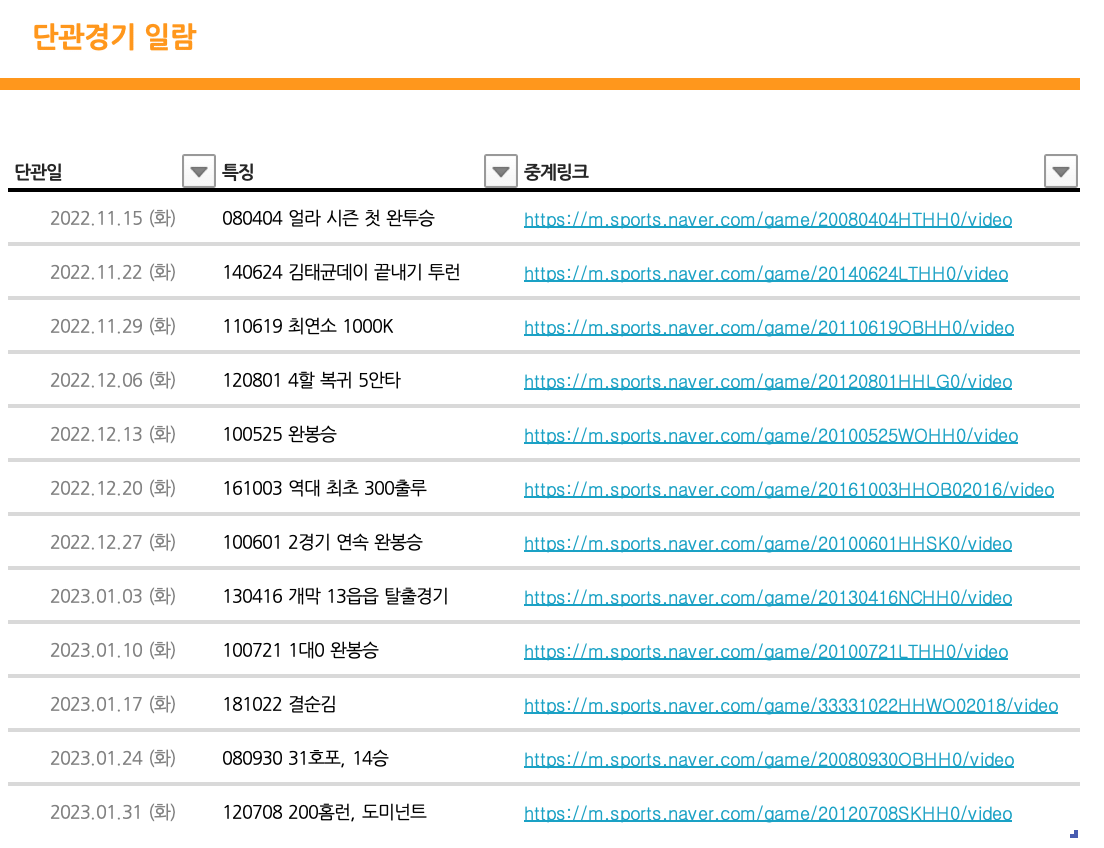1104x848 pixels.
Task: Open the 20100525WOHH0 video link
Action: [770, 435]
